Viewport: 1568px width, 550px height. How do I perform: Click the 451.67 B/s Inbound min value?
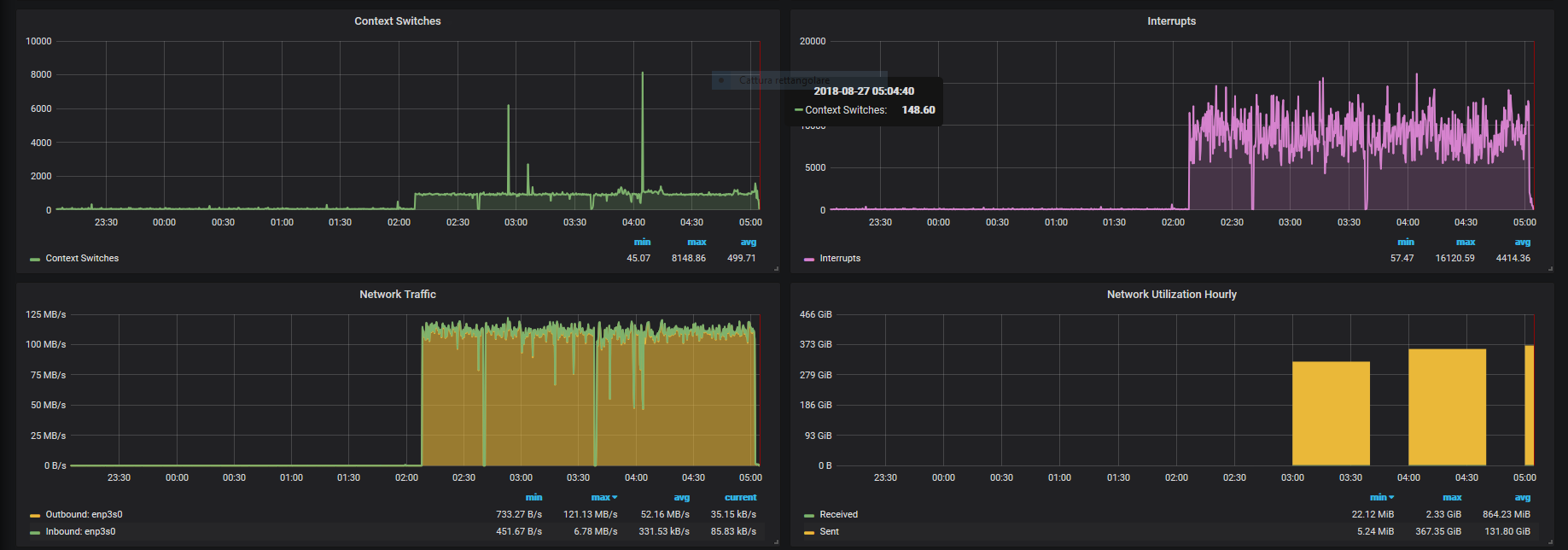point(519,531)
